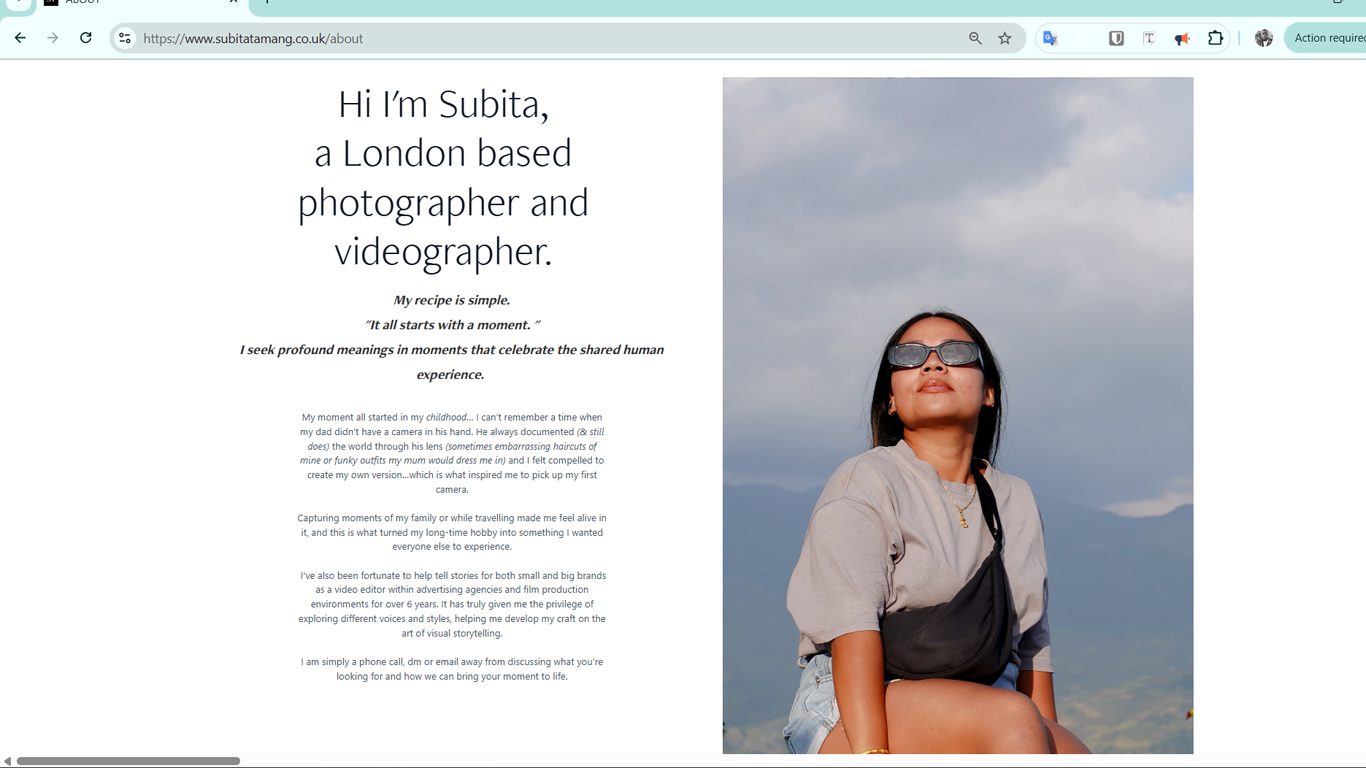The image size is (1366, 768).
Task: Open the Bitwarden shield extension
Action: point(1116,38)
